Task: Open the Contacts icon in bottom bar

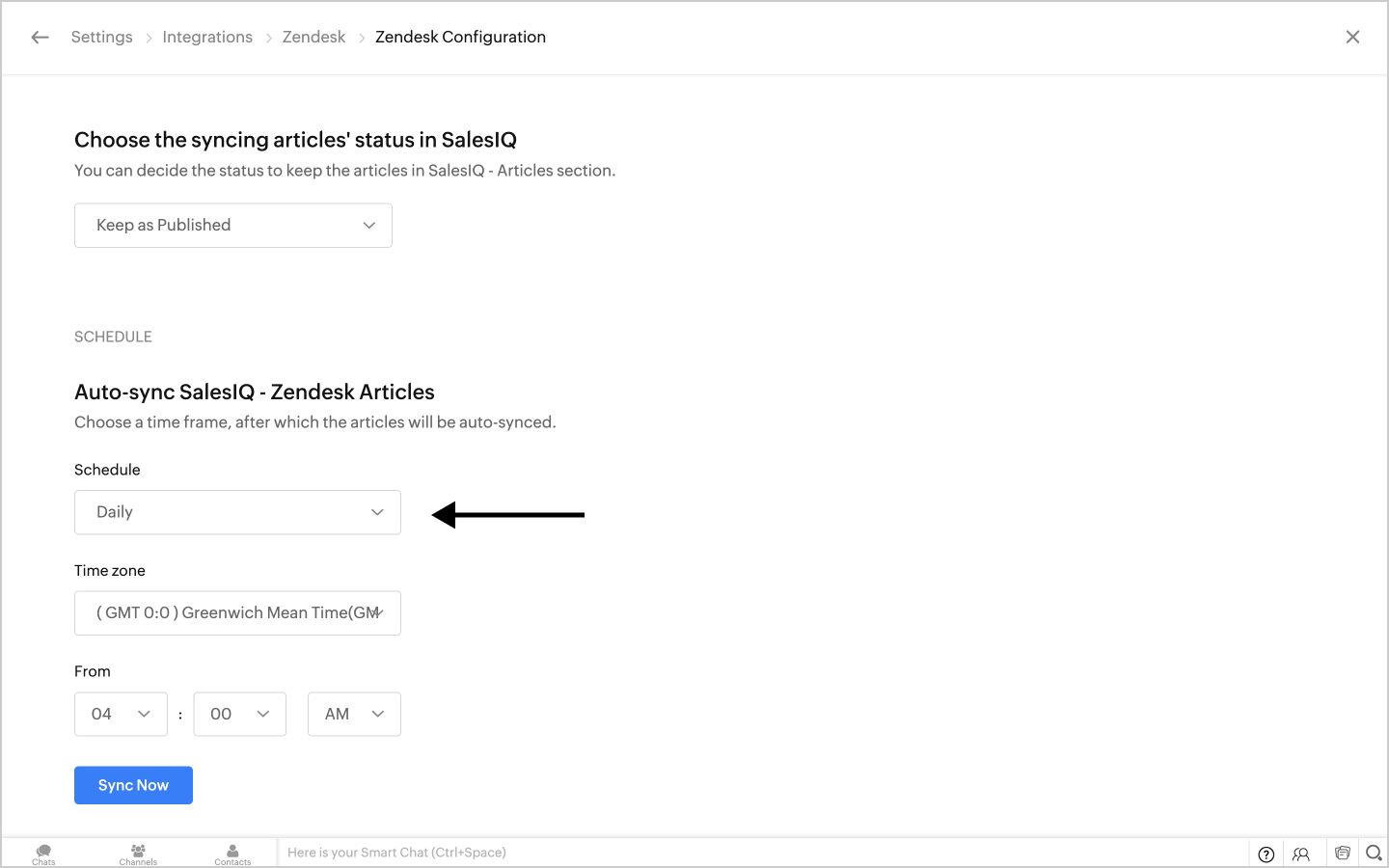Action: (x=232, y=854)
